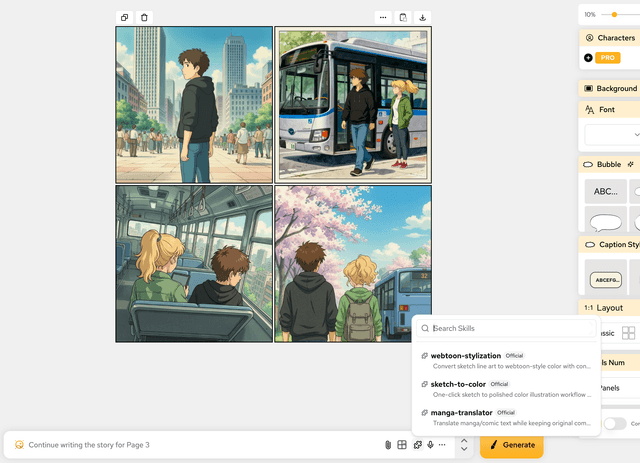Image resolution: width=640 pixels, height=463 pixels.
Task: Open page options three-dot menu above the comic
Action: coord(383,17)
